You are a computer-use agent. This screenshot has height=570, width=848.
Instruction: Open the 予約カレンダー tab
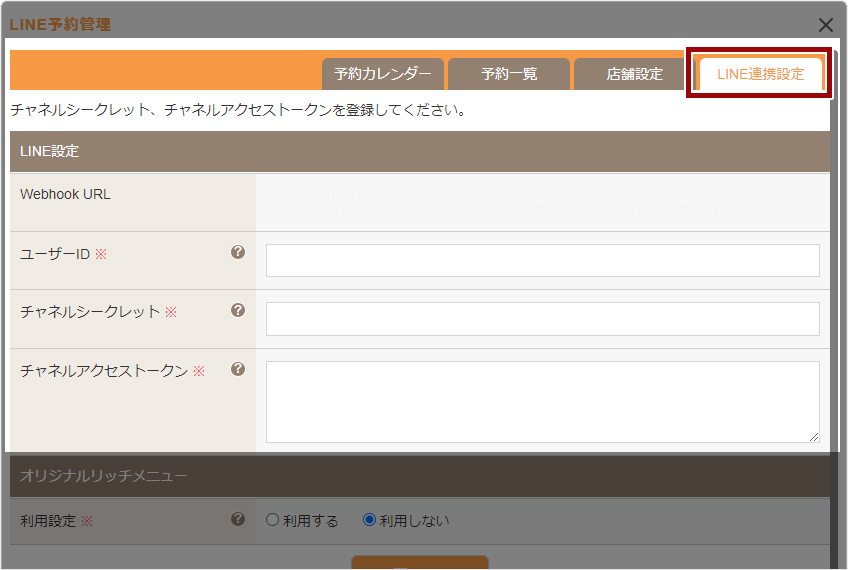(382, 74)
